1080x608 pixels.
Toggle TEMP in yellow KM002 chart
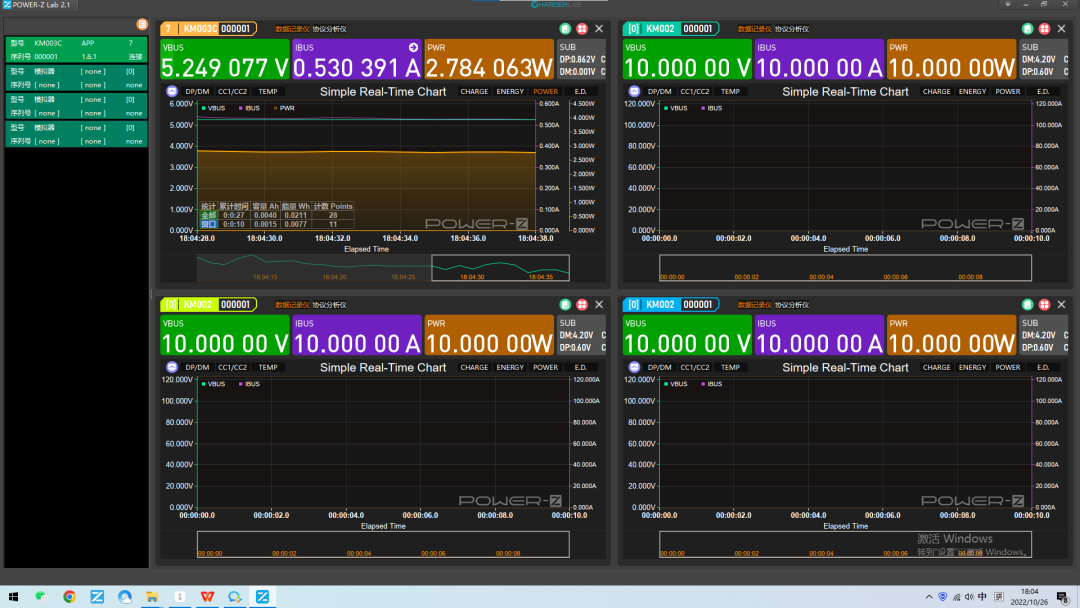pos(268,368)
